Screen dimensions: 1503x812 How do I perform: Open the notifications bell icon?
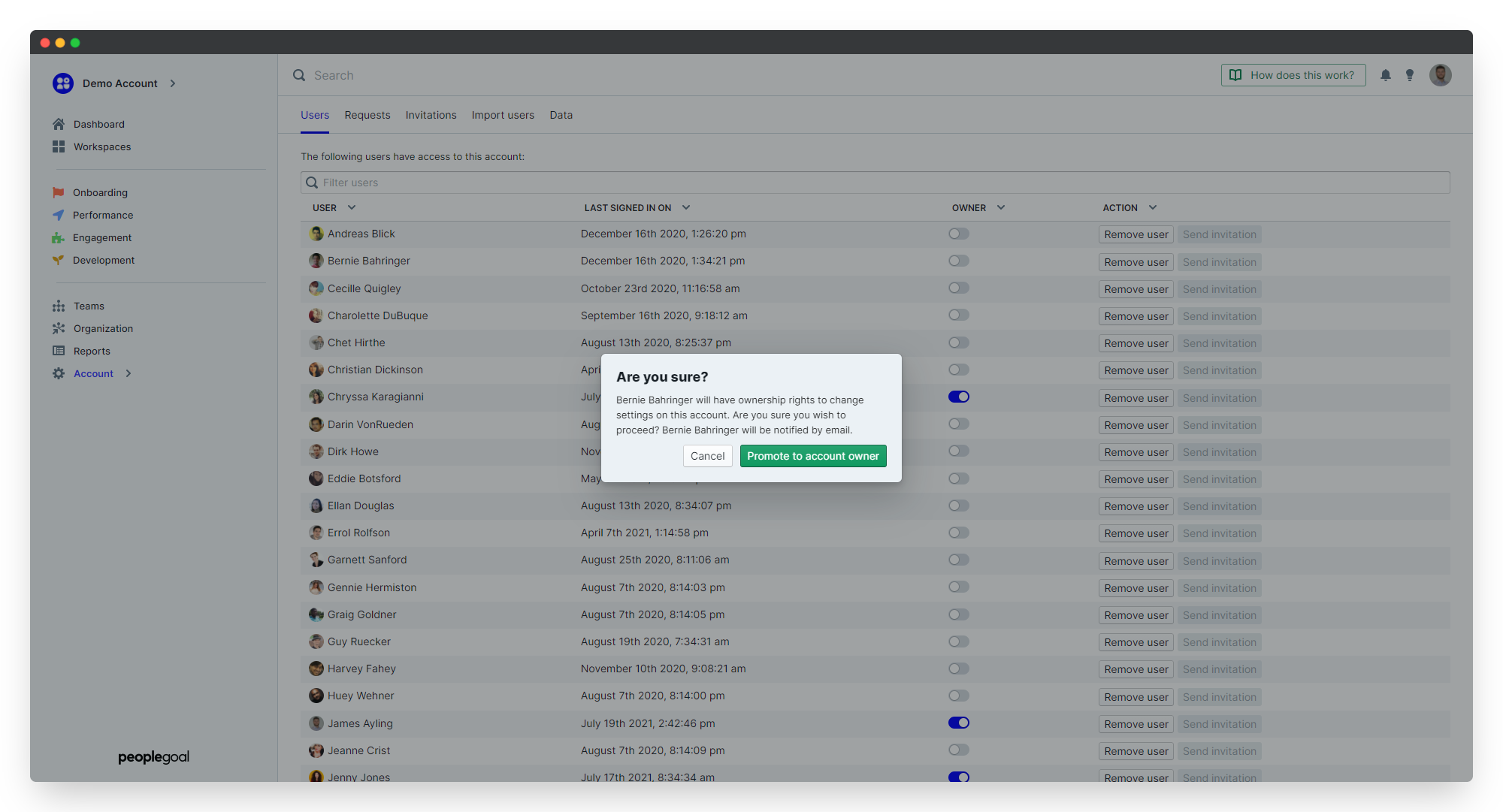pos(1385,75)
